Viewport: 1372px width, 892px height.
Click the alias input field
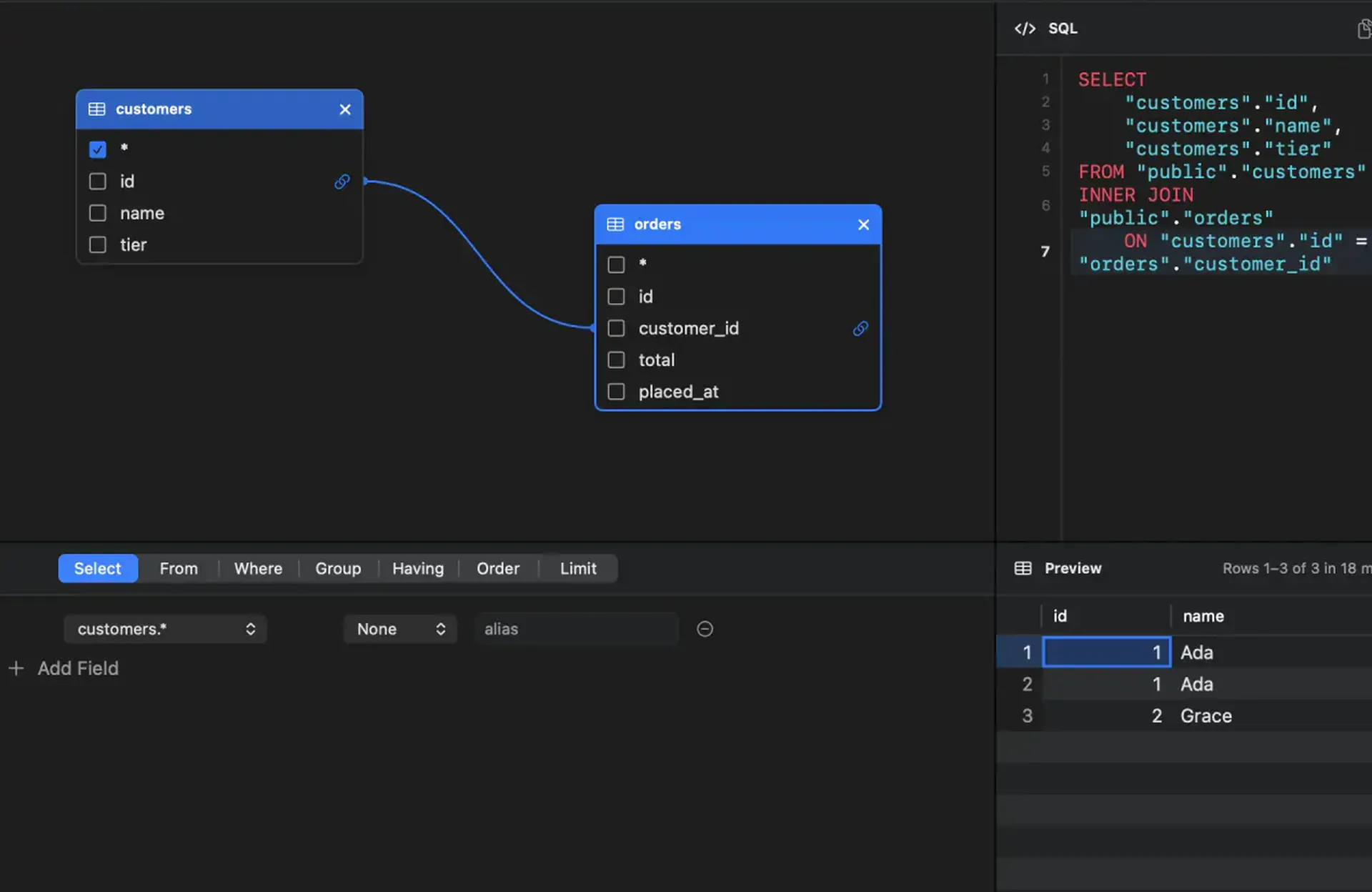click(576, 629)
